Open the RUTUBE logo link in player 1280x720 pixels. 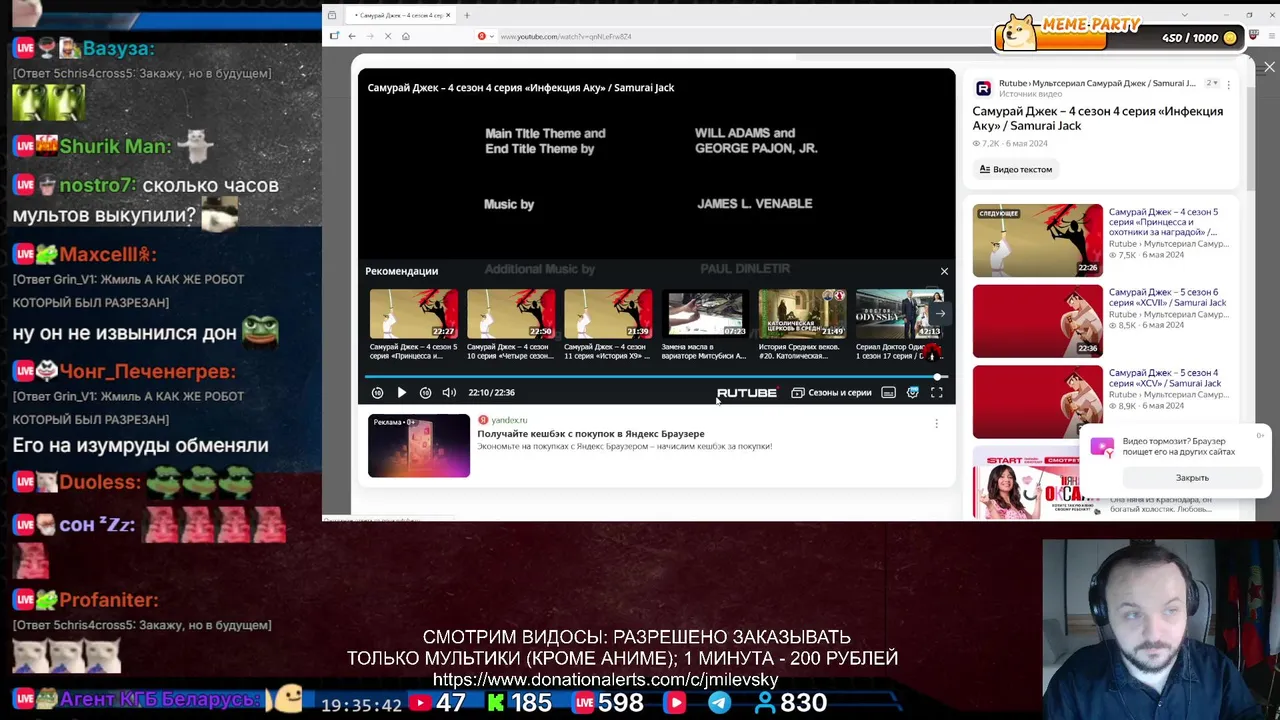pos(746,393)
